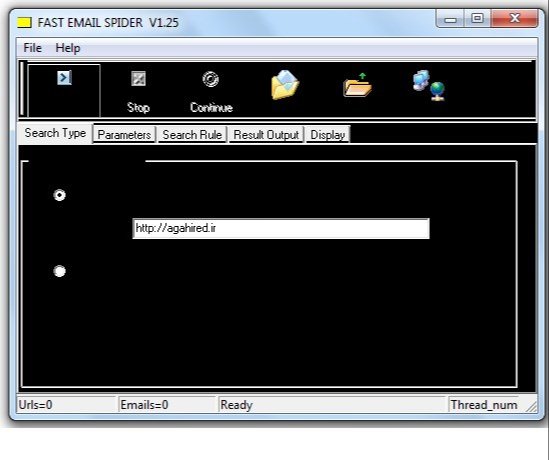The height and width of the screenshot is (460, 549).
Task: Click the Emails=0 status bar entry
Action: (167, 405)
